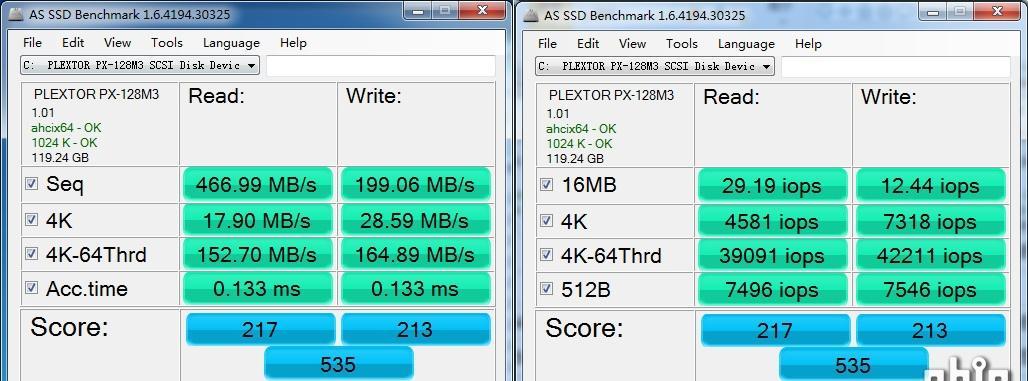This screenshot has height=381, width=1028.
Task: Open Tools menu in right window
Action: 681,43
